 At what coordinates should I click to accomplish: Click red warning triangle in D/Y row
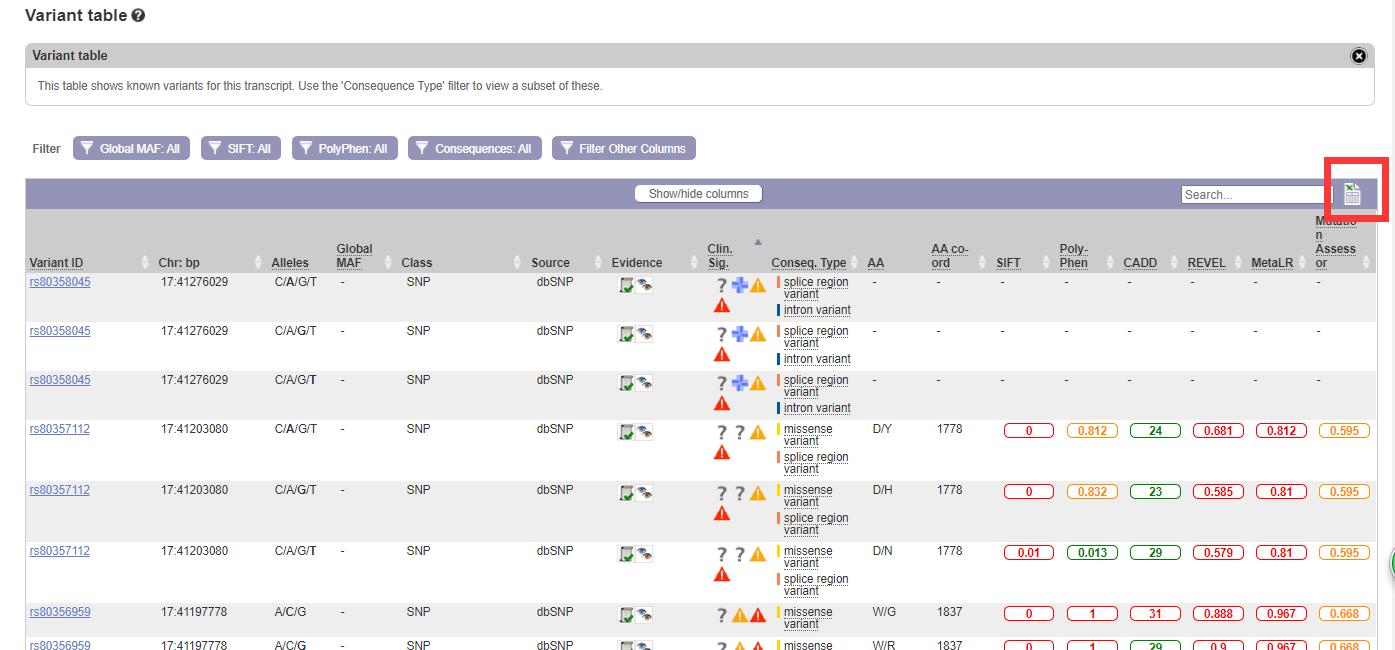coord(721,453)
